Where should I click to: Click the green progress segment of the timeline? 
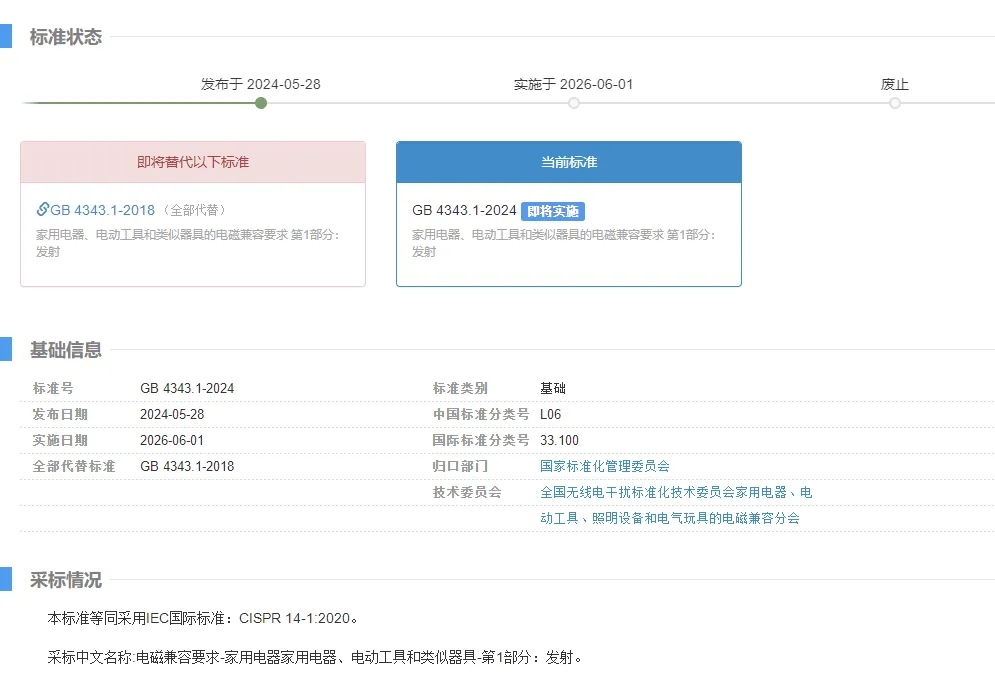[140, 103]
